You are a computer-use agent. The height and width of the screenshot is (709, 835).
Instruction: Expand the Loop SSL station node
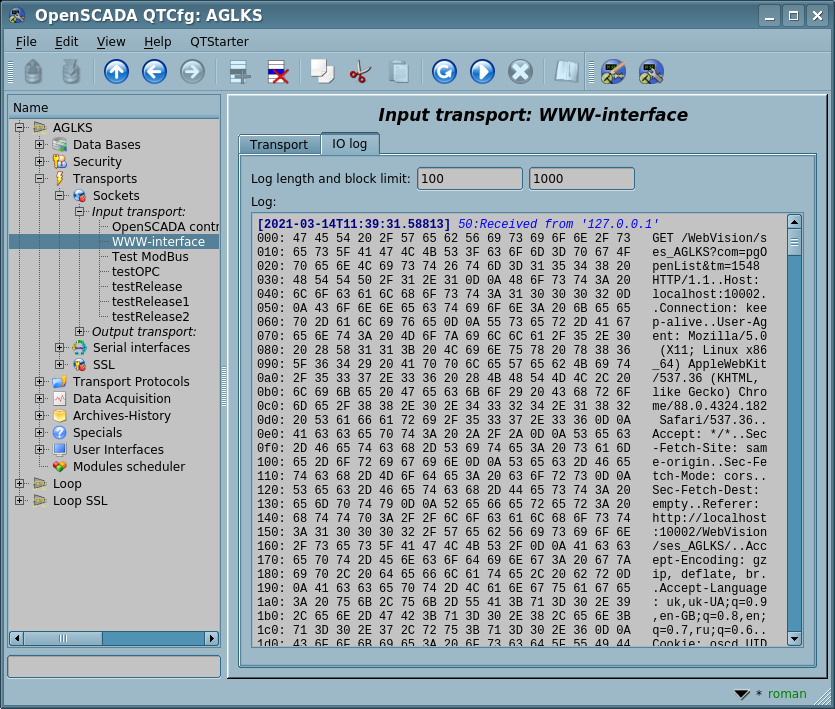pyautogui.click(x=20, y=501)
